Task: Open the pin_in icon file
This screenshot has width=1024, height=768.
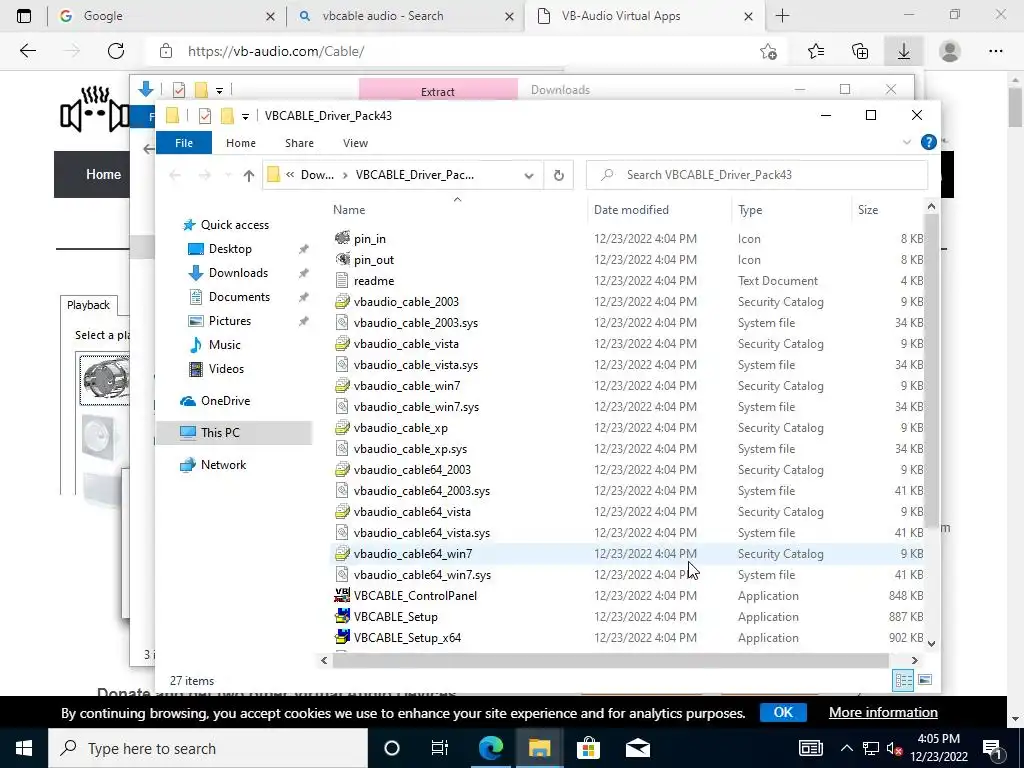Action: (x=370, y=239)
